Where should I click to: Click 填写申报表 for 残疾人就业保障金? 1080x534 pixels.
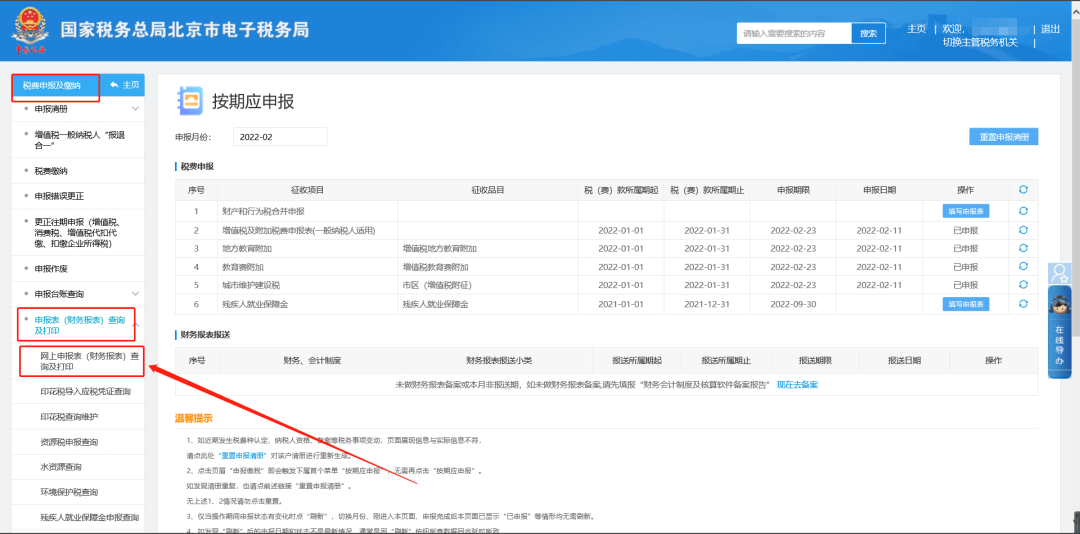966,304
